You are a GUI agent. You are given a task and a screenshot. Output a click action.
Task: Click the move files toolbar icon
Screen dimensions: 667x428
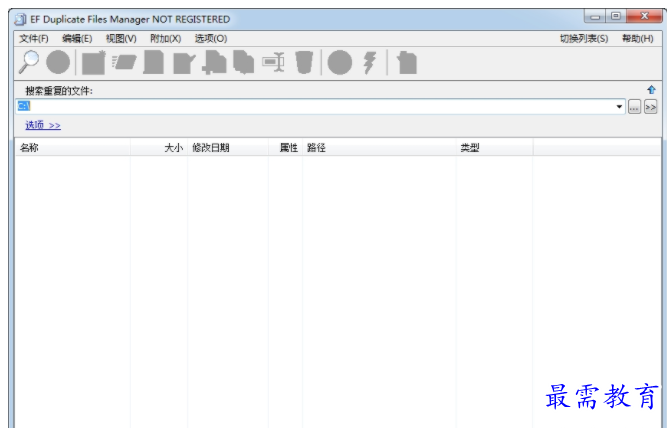[214, 63]
